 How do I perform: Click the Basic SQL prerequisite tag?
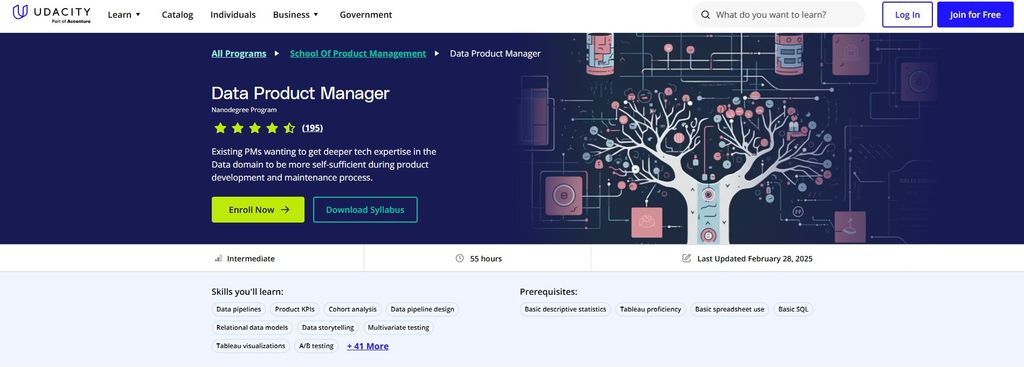(x=793, y=310)
